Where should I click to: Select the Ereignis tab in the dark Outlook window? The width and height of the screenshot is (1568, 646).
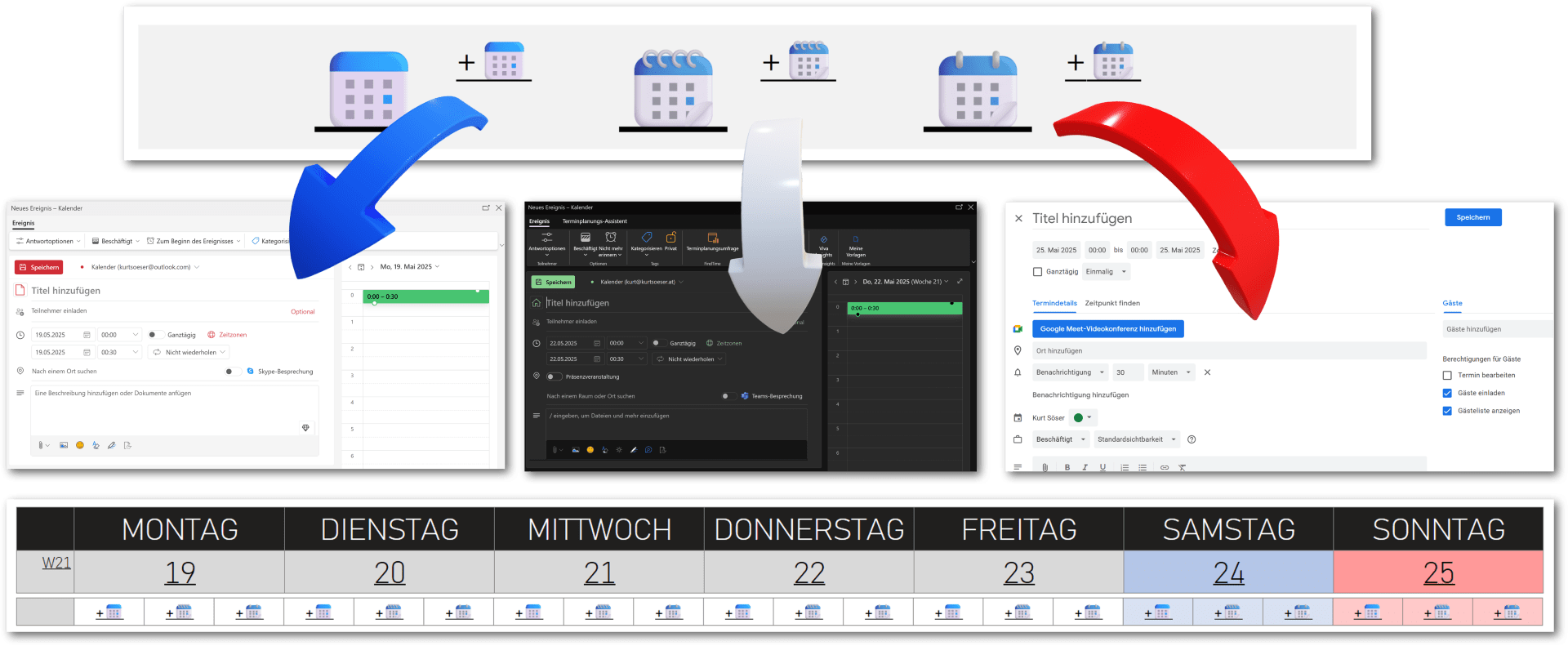click(539, 221)
